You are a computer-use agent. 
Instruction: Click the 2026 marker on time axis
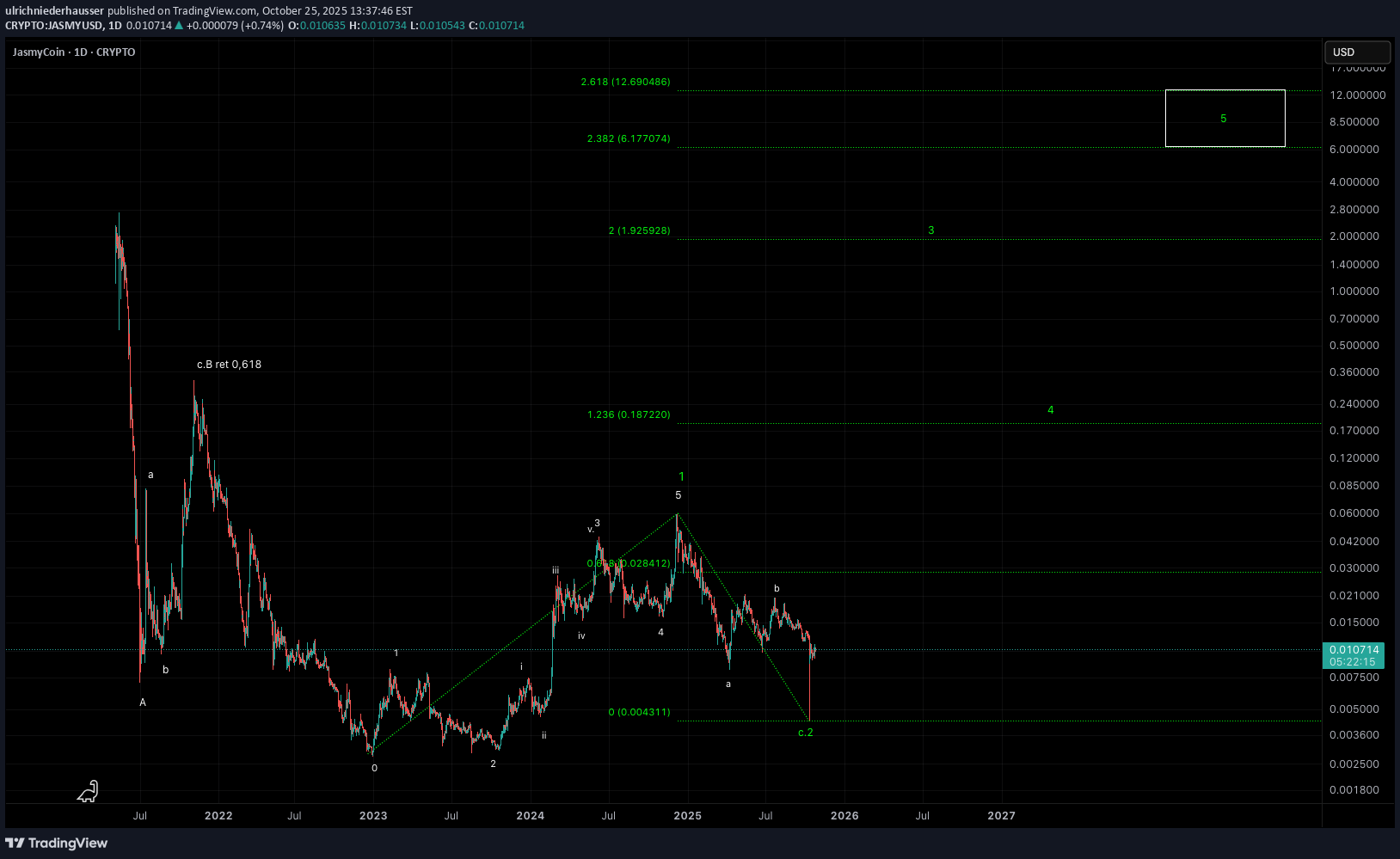(844, 816)
